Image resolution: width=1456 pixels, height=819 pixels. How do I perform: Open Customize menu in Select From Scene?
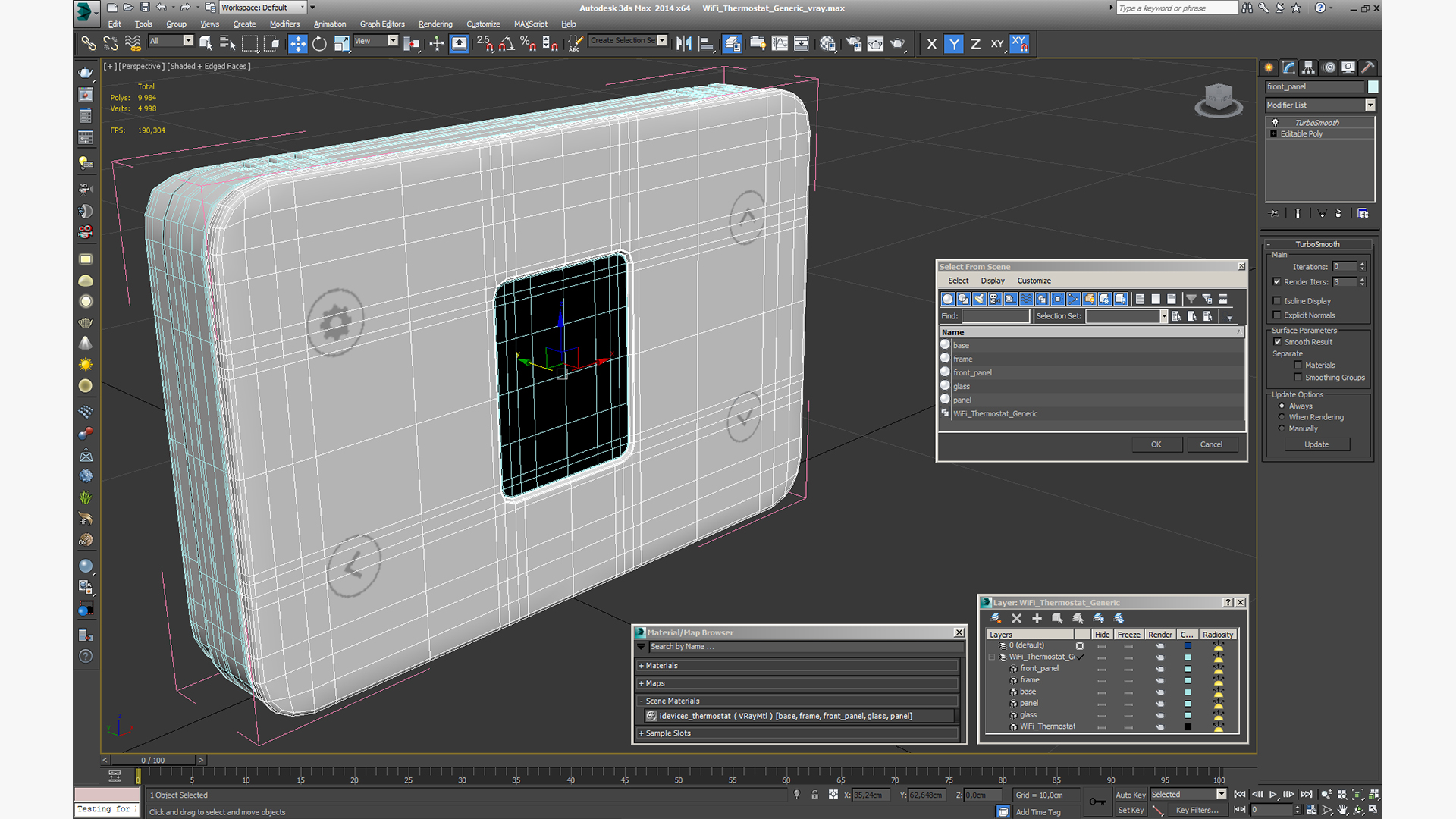(x=1034, y=281)
